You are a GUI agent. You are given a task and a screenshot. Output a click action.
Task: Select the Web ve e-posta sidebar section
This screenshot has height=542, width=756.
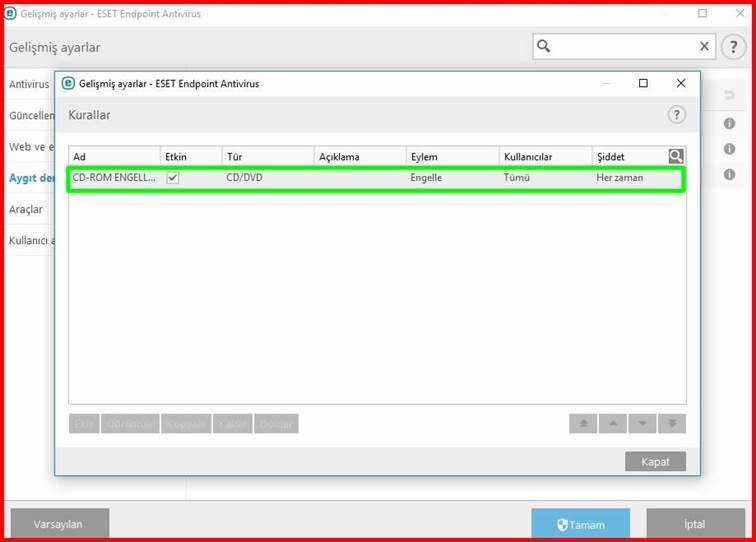point(31,147)
